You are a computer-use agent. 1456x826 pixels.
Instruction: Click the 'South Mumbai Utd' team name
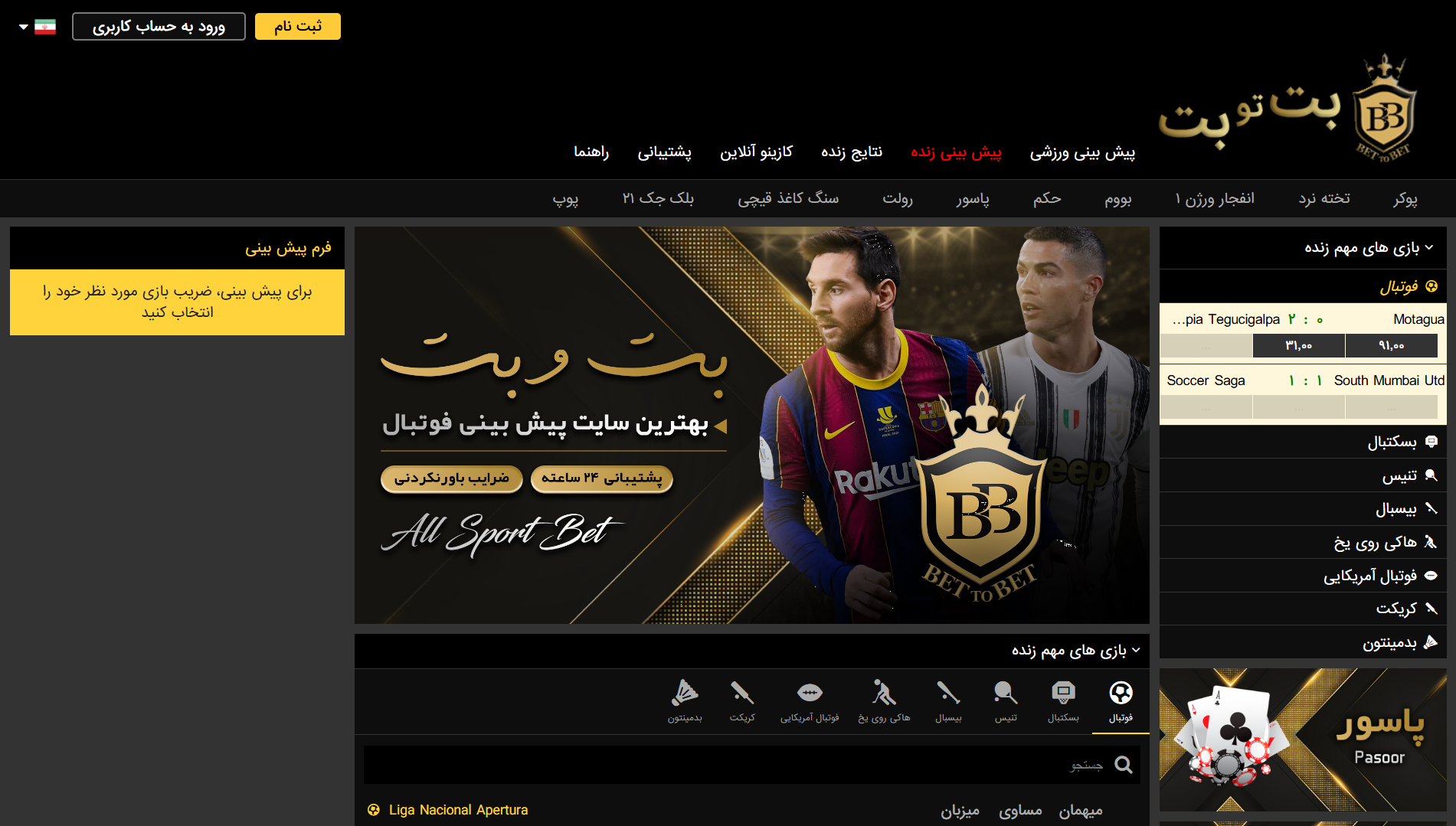coord(1389,380)
